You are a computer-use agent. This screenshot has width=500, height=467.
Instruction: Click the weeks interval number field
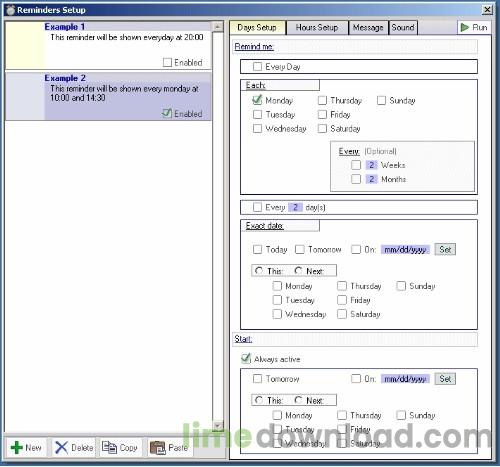371,165
